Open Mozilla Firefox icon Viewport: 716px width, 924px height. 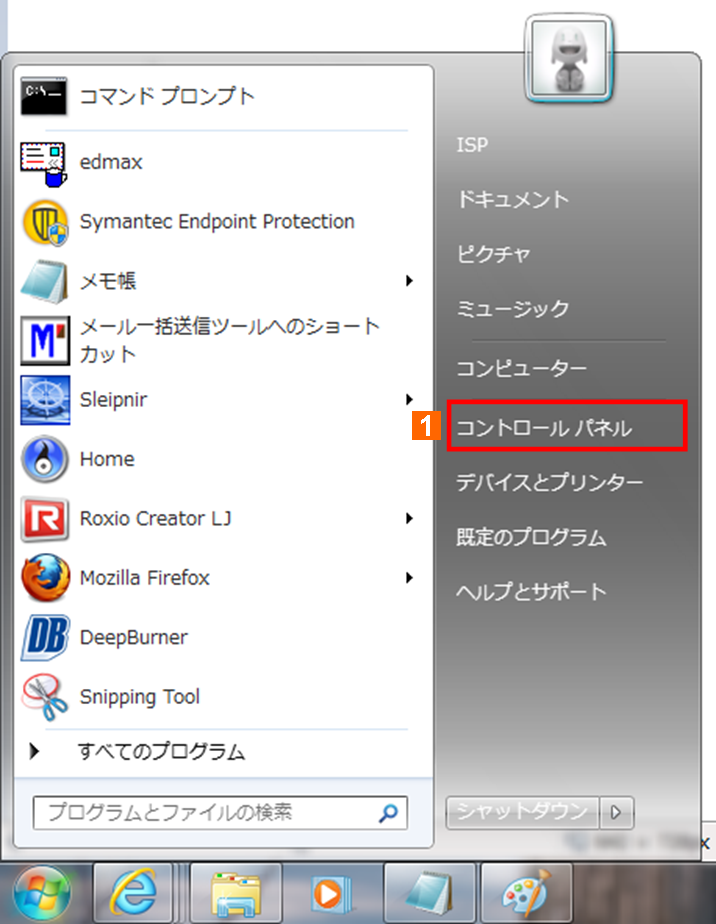(45, 578)
